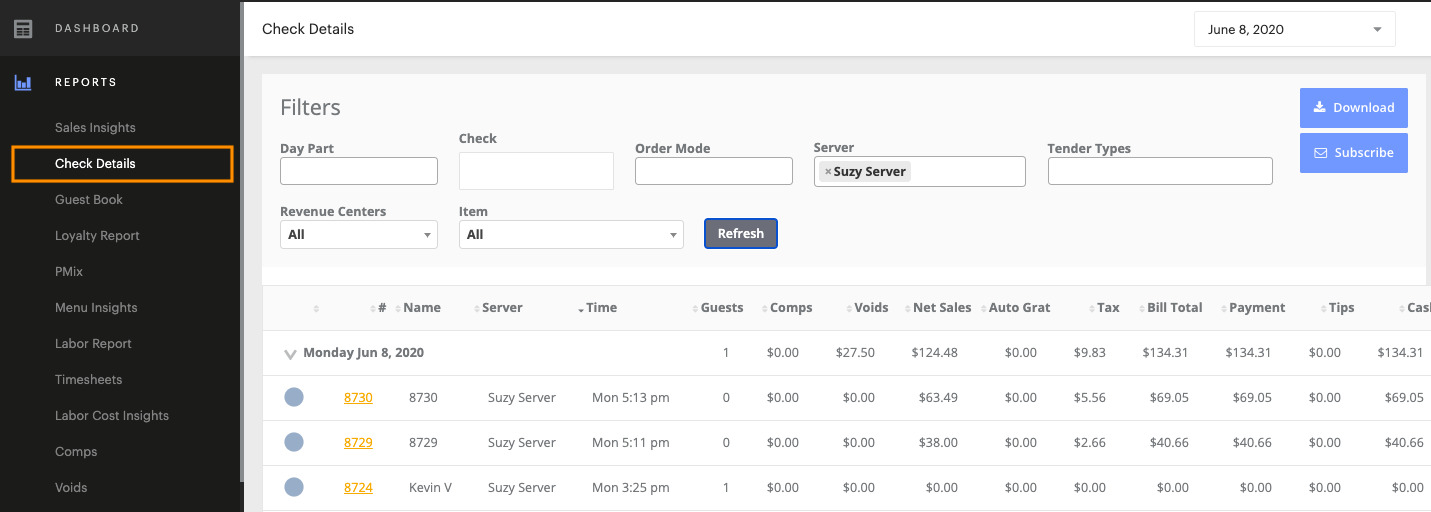The image size is (1431, 512).
Task: Open the Revenue Centers dropdown
Action: [359, 234]
